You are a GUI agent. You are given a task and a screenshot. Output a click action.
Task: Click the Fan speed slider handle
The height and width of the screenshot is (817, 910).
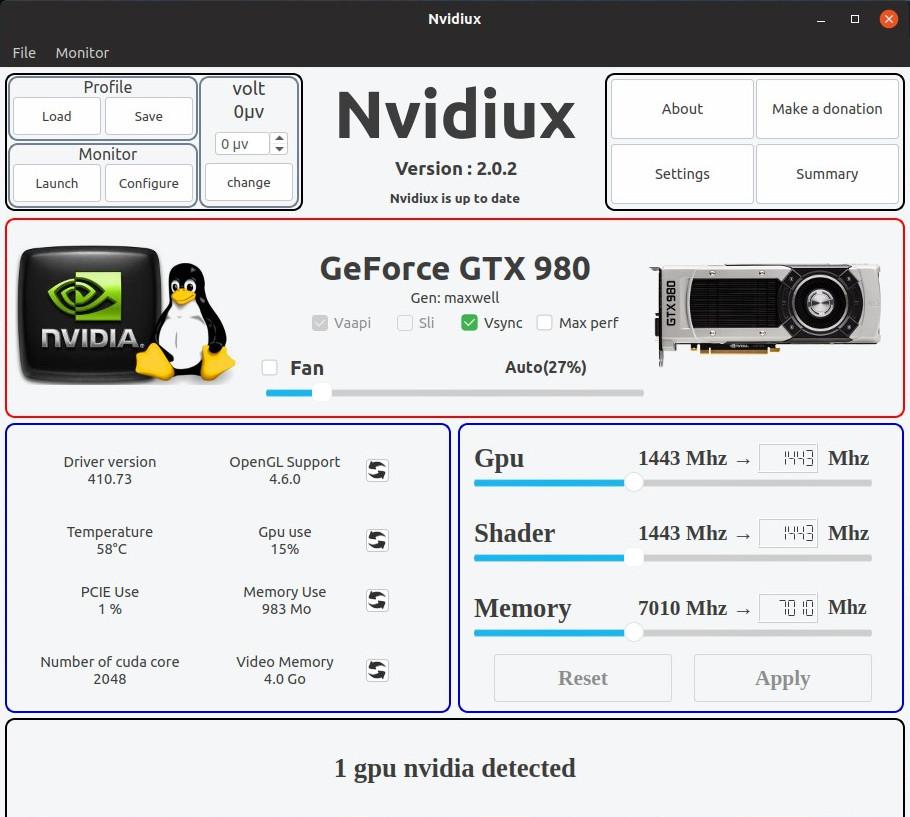[322, 393]
